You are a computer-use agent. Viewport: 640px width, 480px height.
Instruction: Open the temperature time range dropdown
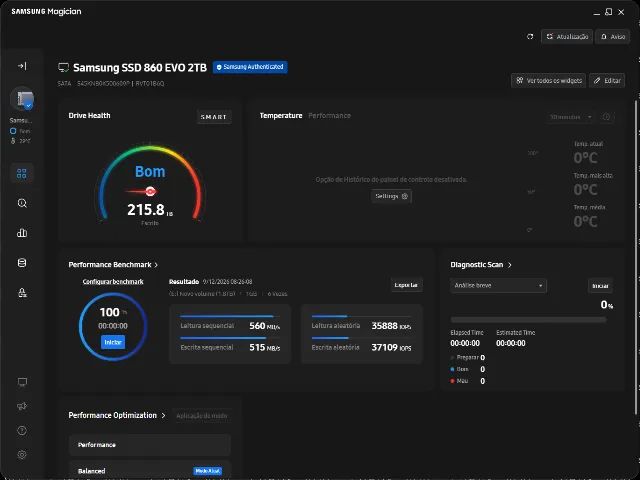tap(570, 117)
